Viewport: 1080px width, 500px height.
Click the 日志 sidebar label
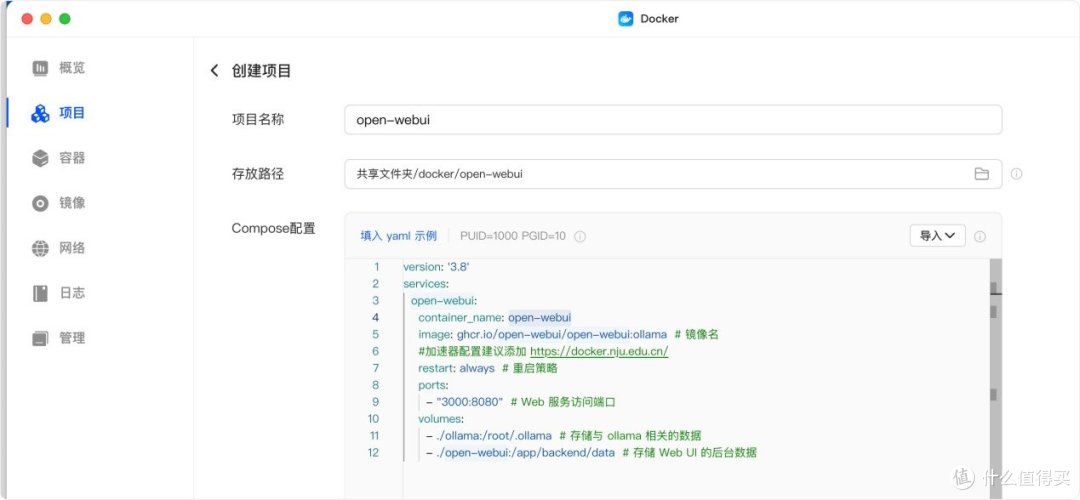point(72,293)
